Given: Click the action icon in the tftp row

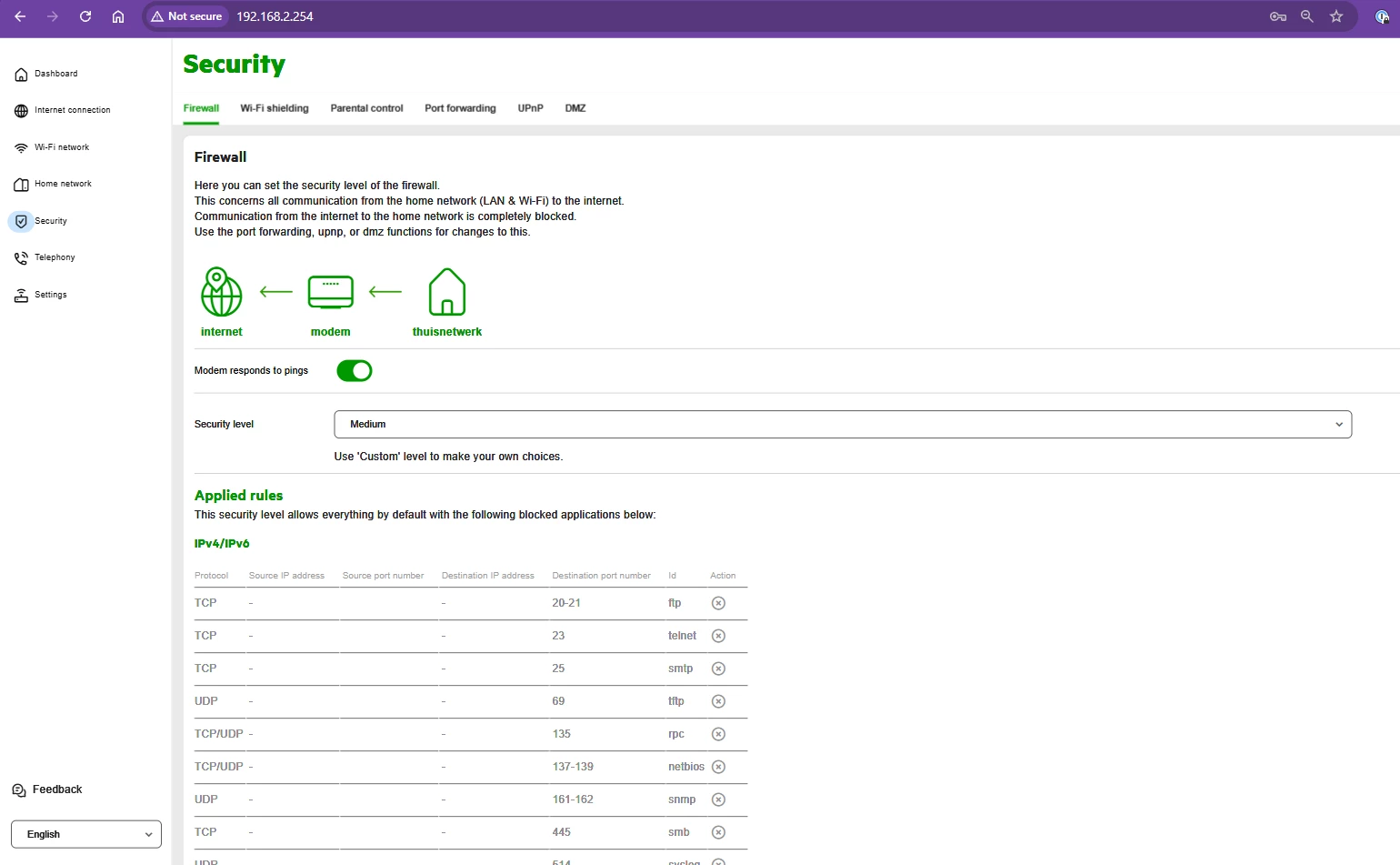Looking at the screenshot, I should click(x=718, y=701).
